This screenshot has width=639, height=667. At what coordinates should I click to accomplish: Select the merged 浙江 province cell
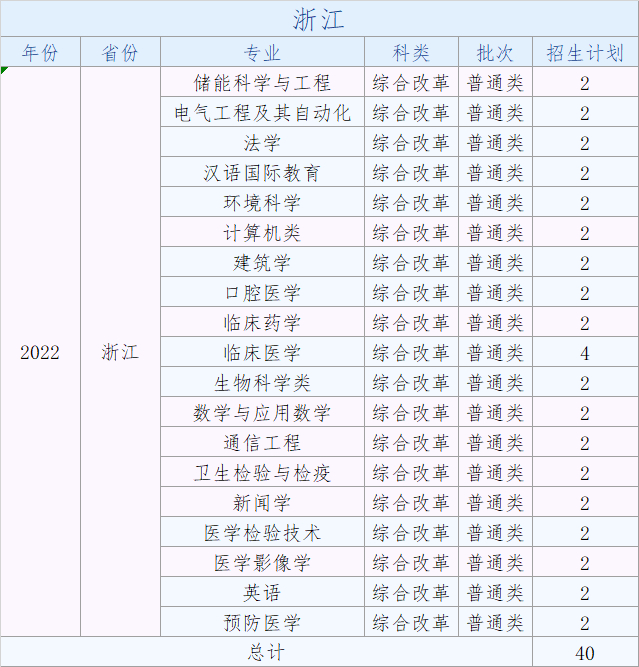[x=120, y=352]
